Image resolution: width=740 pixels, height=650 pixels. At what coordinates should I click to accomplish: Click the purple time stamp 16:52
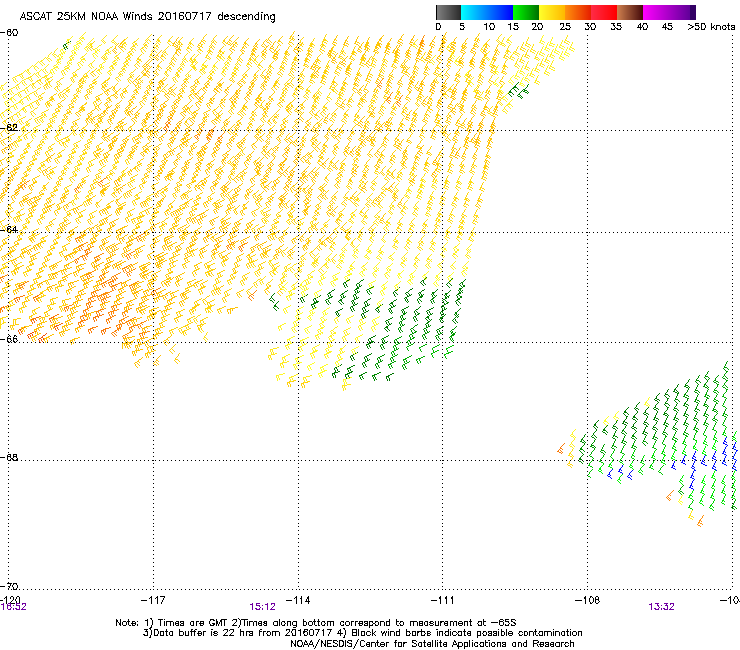tap(13, 607)
